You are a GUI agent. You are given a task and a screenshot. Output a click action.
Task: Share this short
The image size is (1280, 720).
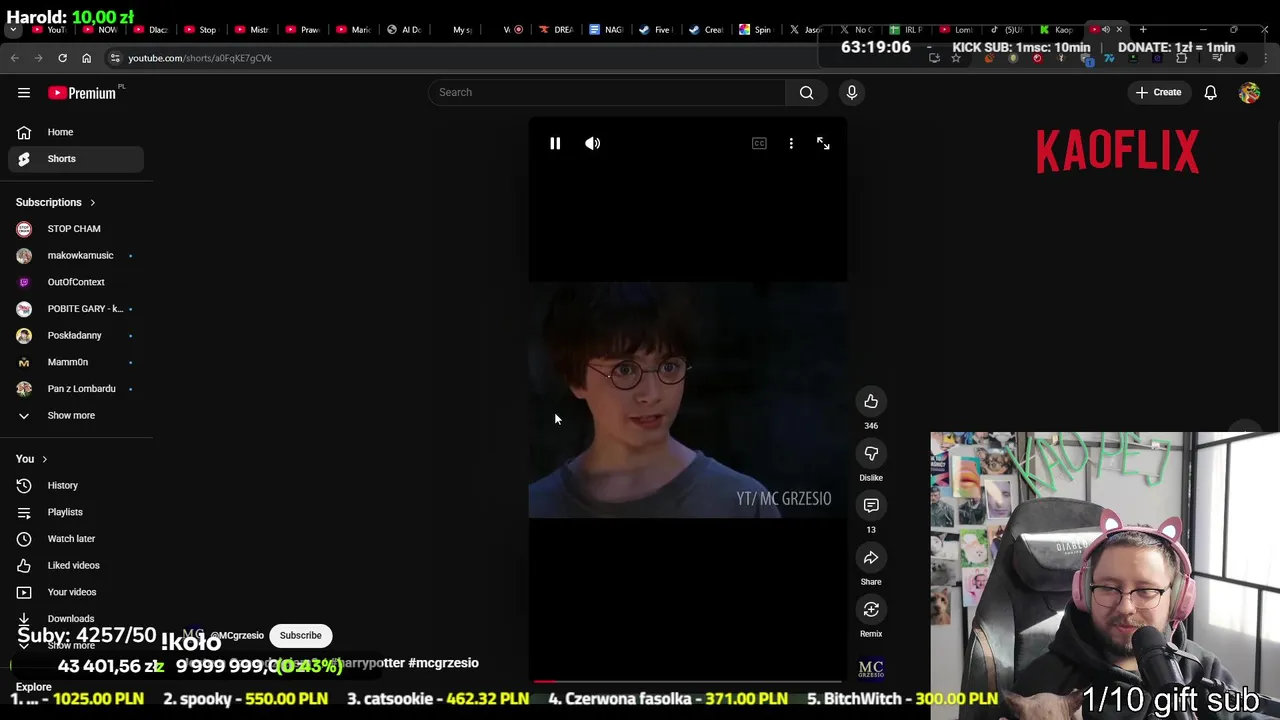click(871, 557)
